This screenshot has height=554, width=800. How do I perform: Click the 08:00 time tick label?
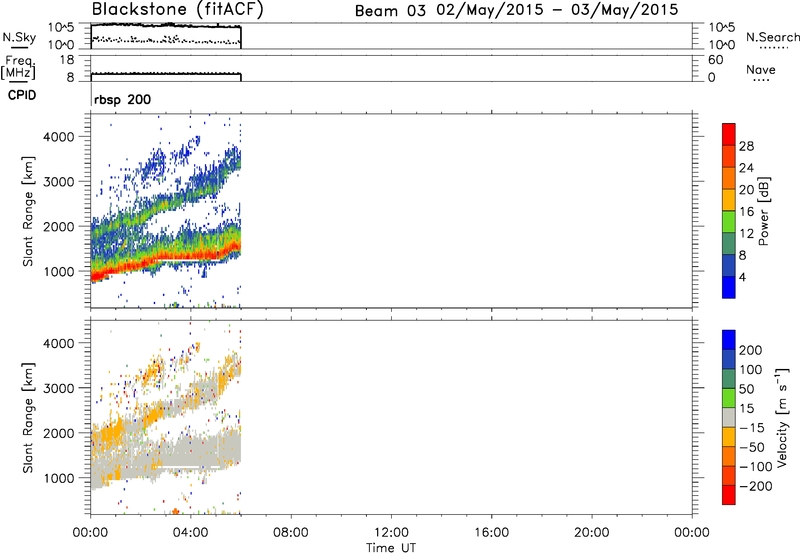tap(290, 533)
